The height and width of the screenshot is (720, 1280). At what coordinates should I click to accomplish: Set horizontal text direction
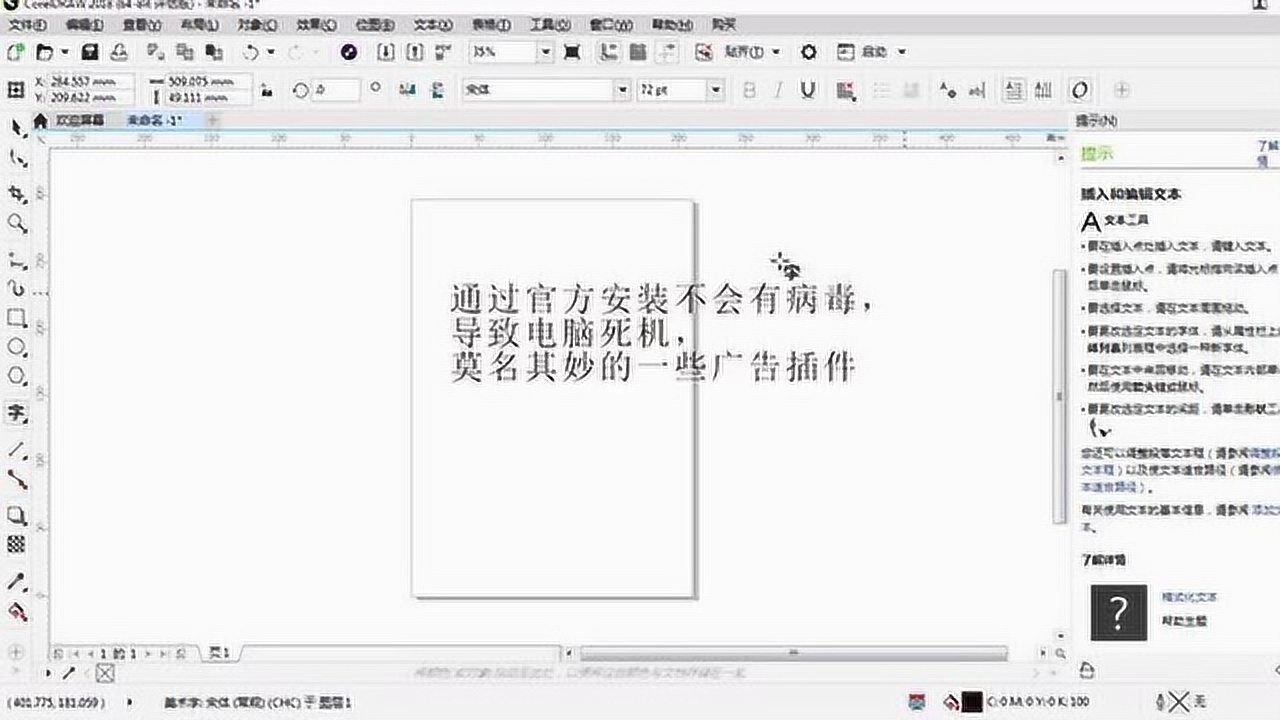coord(1014,90)
